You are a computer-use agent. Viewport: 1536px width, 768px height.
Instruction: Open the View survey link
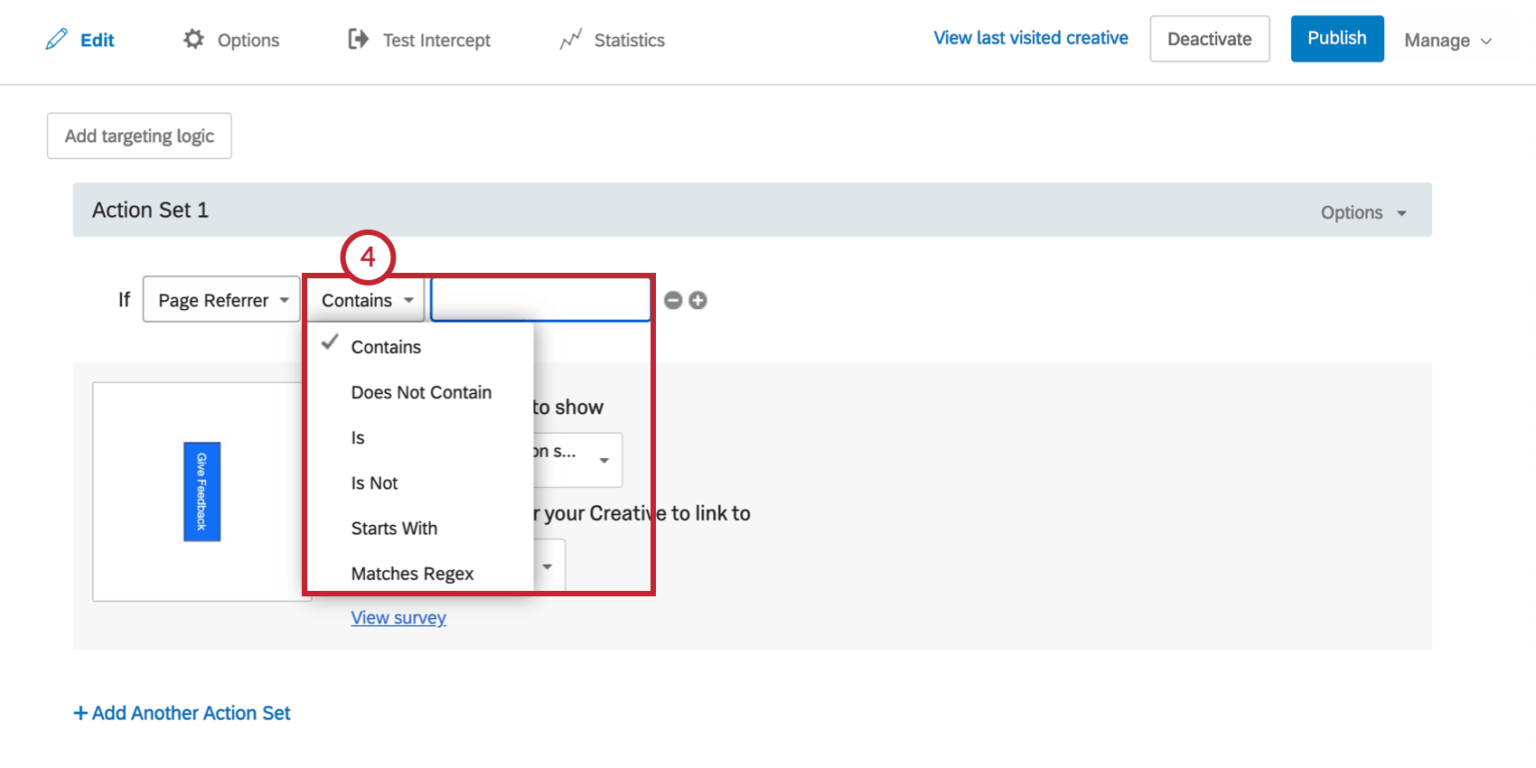click(398, 617)
